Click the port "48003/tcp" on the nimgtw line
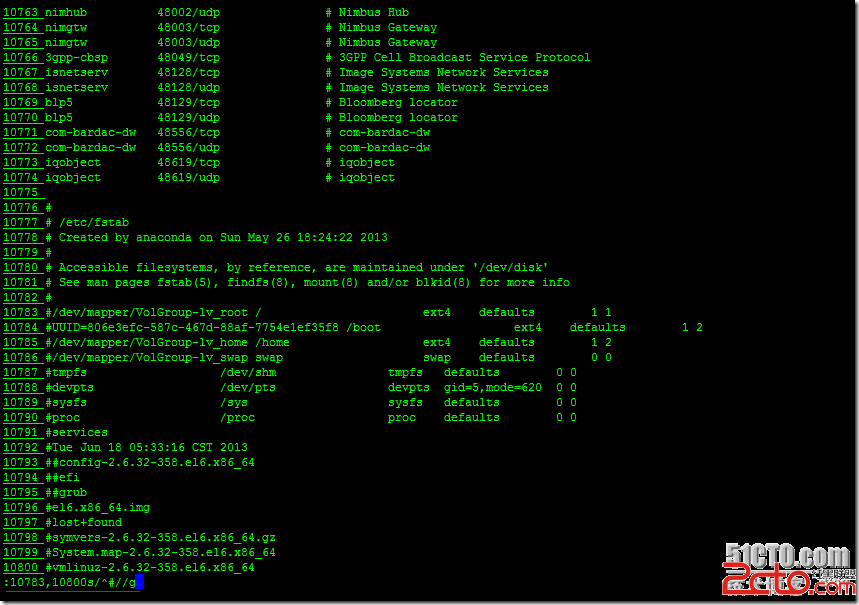This screenshot has width=859, height=605. pos(188,27)
